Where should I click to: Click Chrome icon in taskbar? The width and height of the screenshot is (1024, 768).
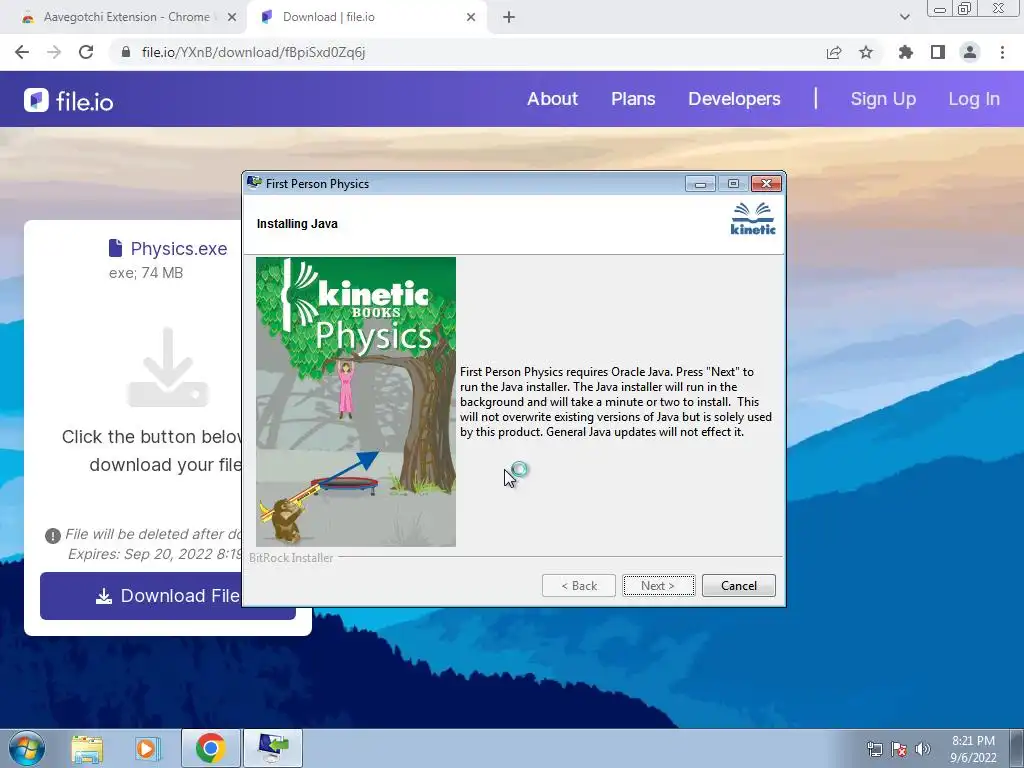[x=210, y=748]
